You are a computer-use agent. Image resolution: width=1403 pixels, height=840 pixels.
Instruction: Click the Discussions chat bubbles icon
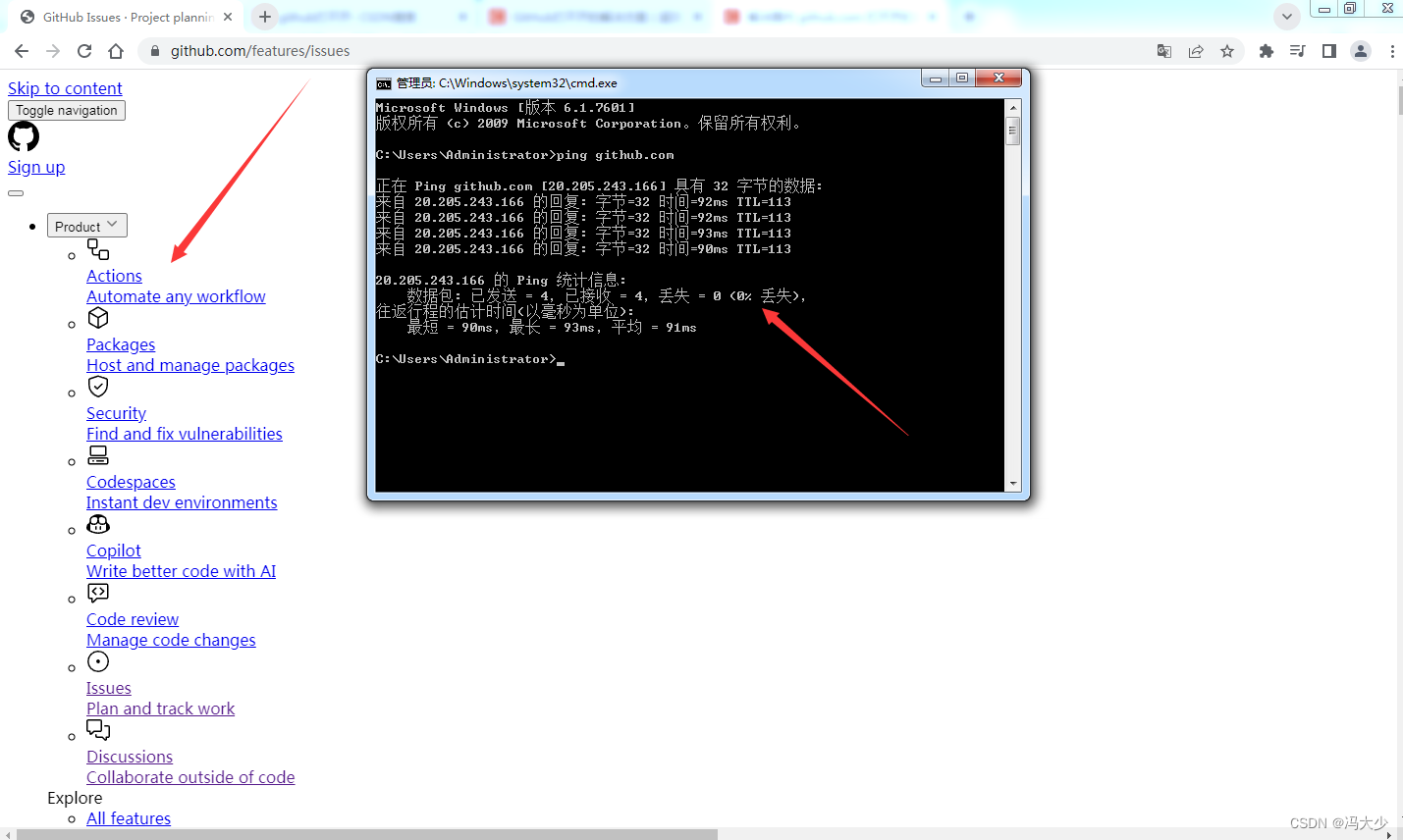point(98,730)
